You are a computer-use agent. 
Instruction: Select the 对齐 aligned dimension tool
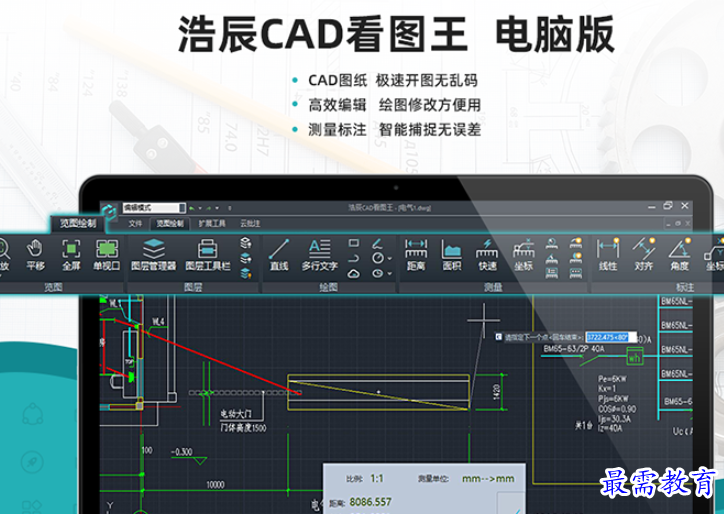point(644,254)
